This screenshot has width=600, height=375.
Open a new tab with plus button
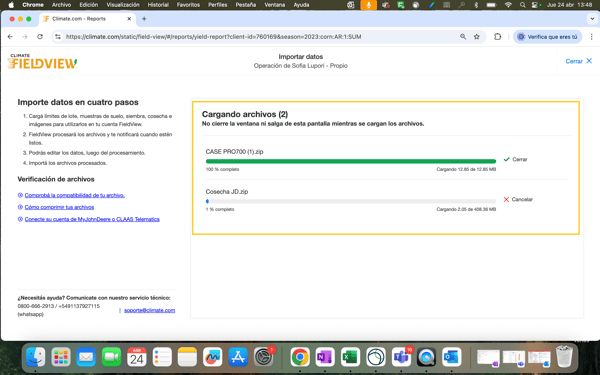pos(144,19)
